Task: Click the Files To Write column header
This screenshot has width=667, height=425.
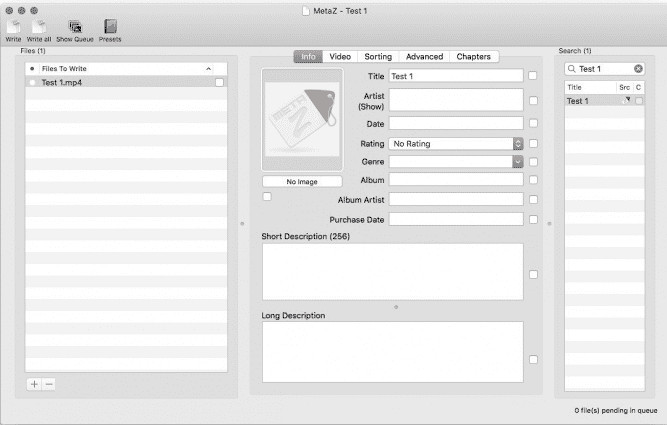Action: [126, 69]
